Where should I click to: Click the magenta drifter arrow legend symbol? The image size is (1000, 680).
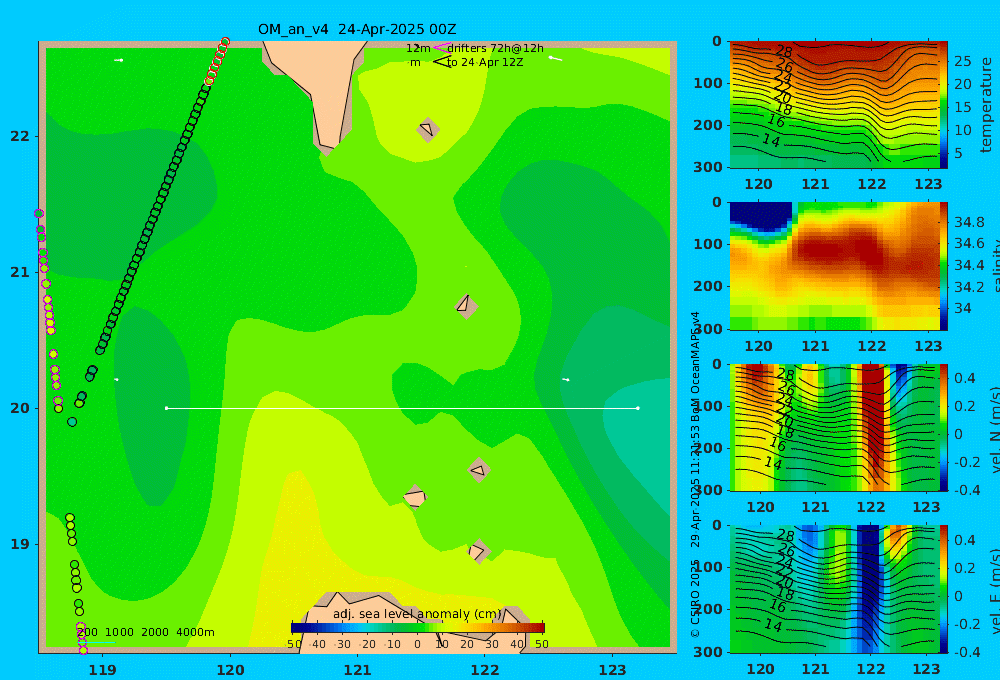tap(442, 48)
